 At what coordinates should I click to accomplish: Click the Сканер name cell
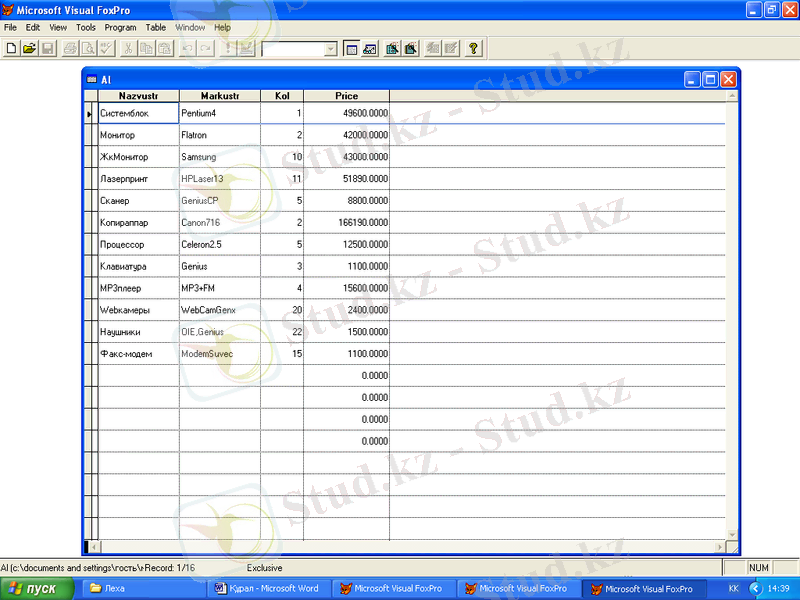point(138,201)
